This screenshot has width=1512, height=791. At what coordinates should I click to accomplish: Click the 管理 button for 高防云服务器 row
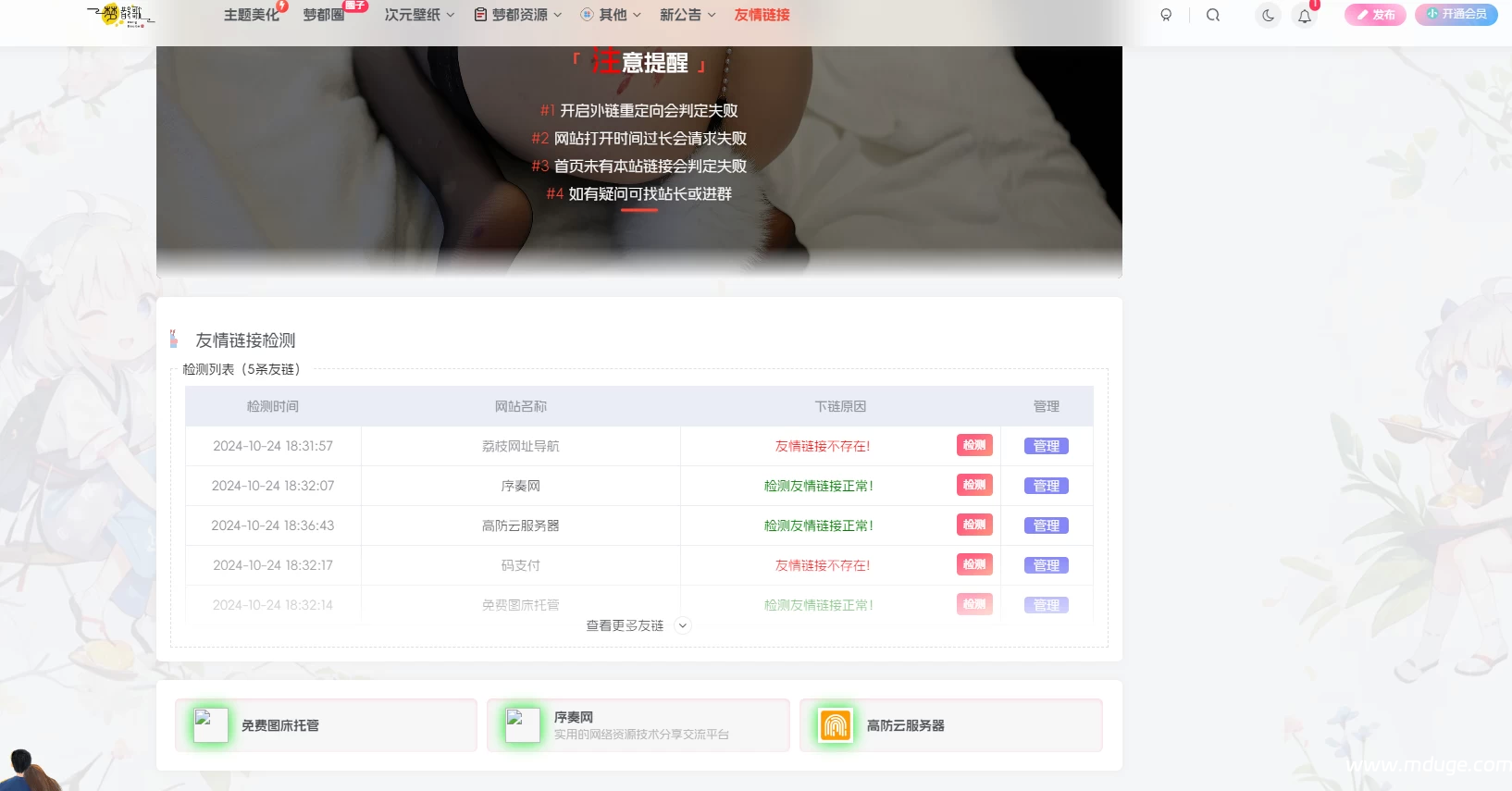tap(1047, 525)
